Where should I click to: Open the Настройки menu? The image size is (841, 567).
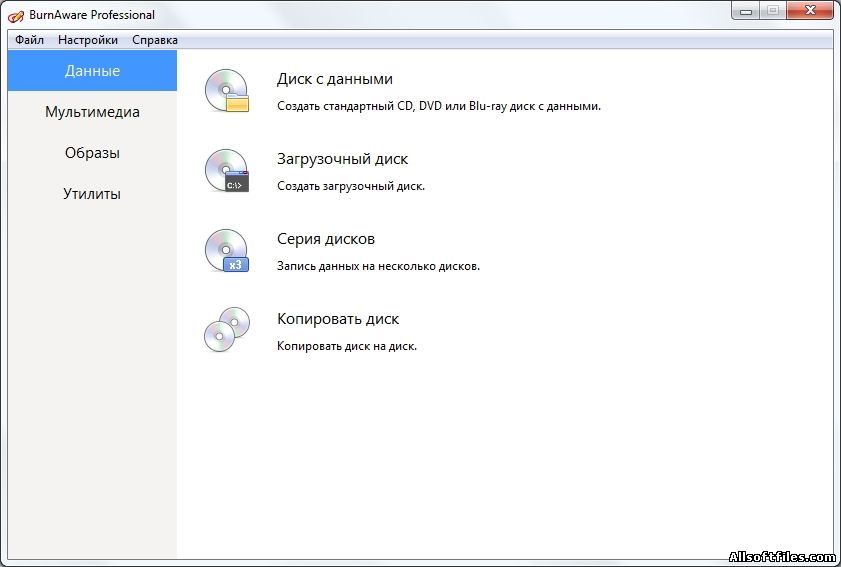88,40
